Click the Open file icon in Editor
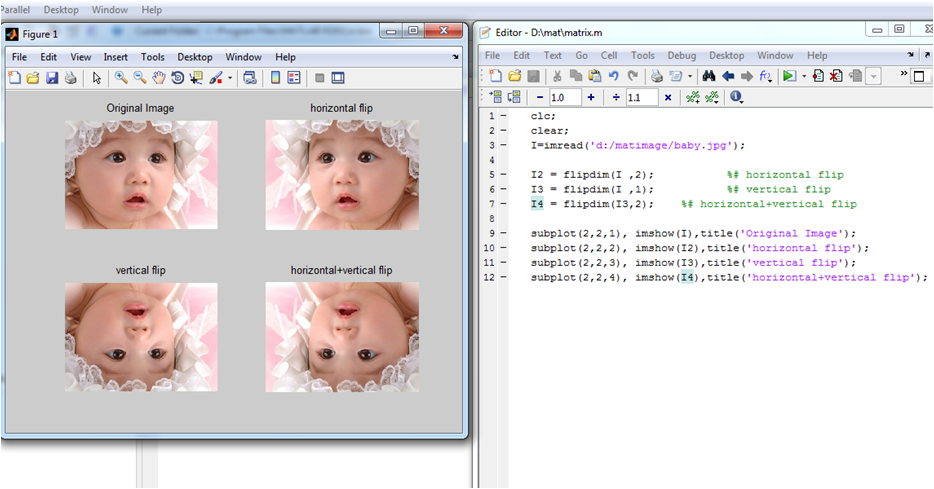934x489 pixels. tap(515, 76)
